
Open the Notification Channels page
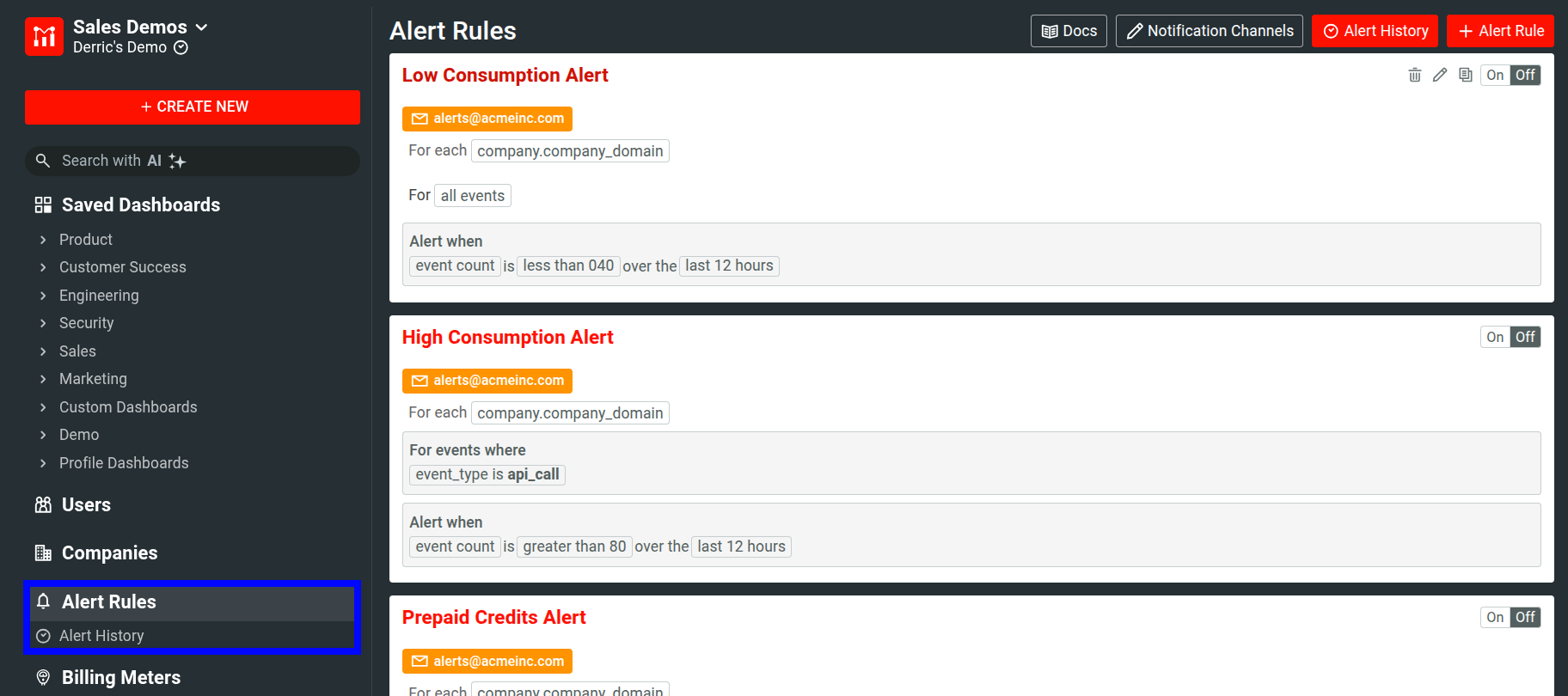pos(1209,31)
